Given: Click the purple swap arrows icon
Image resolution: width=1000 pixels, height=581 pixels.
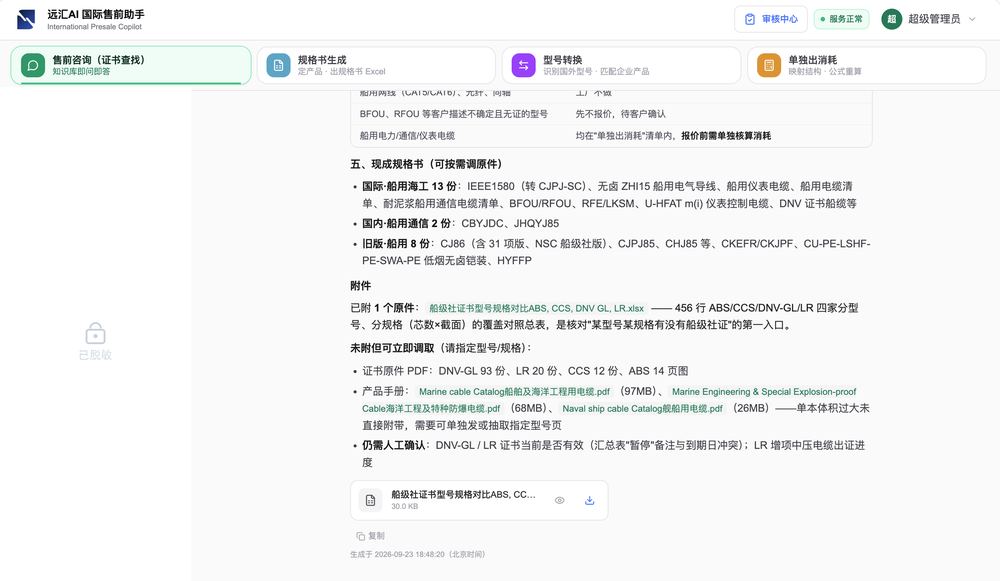Looking at the screenshot, I should tap(524, 65).
